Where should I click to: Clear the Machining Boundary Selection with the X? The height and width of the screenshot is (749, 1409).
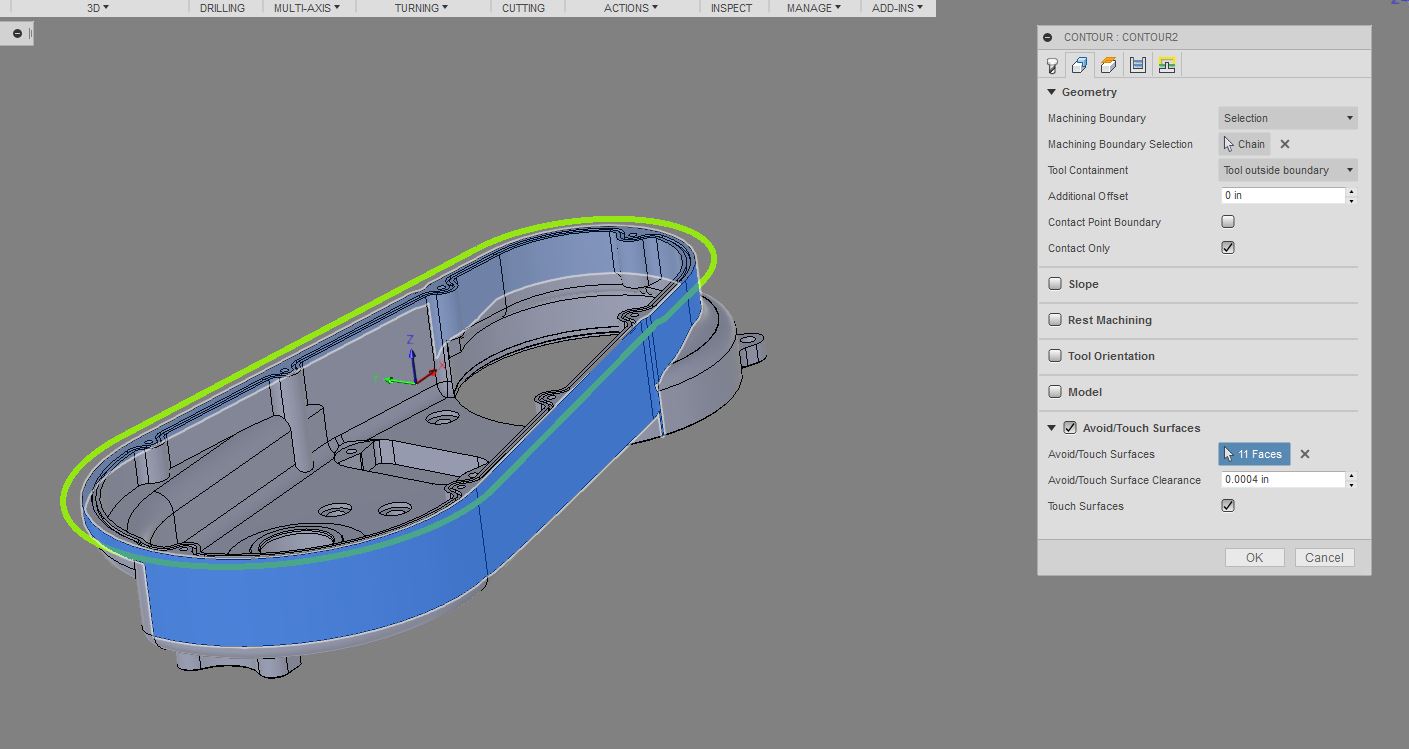[1284, 144]
